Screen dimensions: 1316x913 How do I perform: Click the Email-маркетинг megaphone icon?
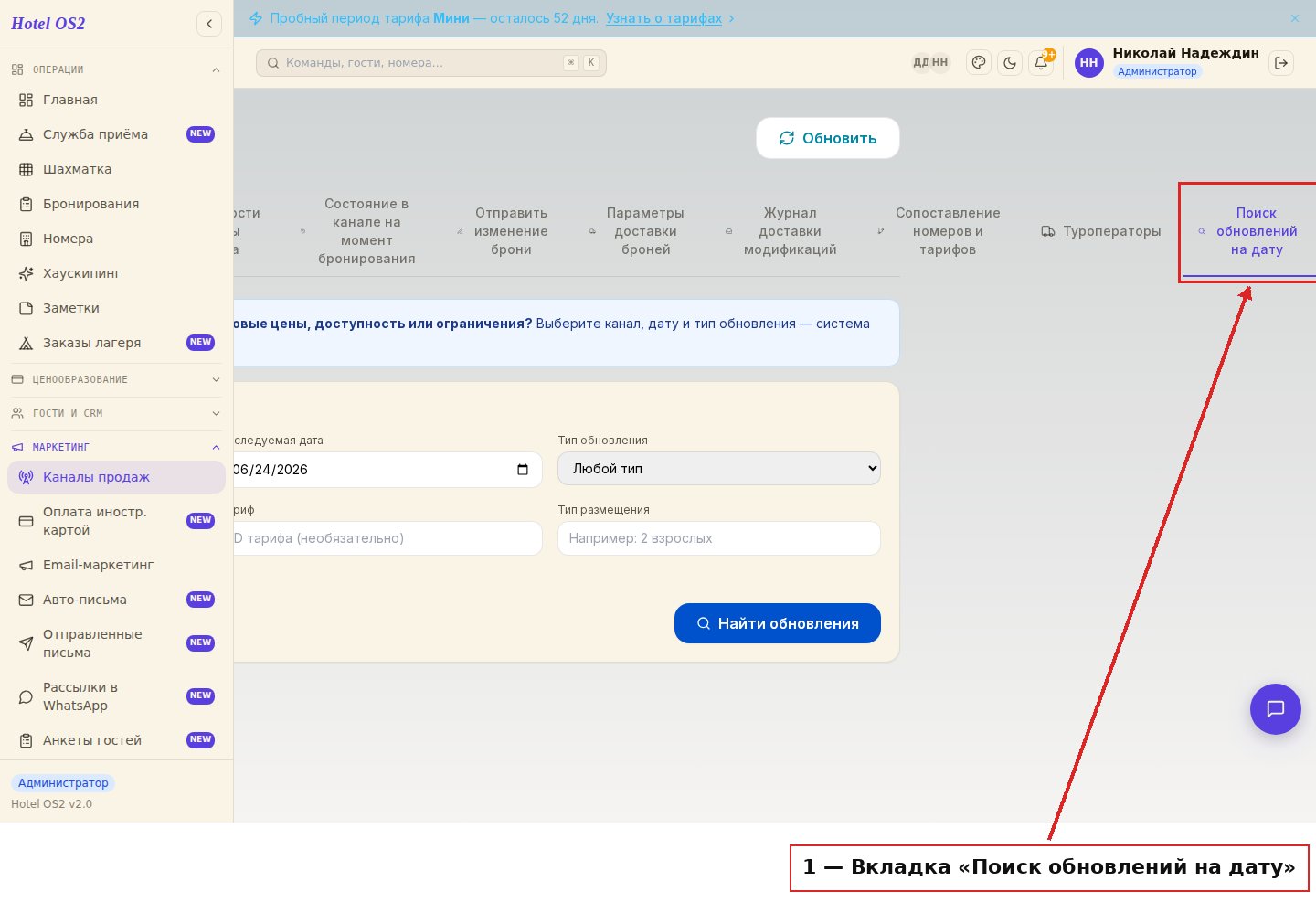26,565
